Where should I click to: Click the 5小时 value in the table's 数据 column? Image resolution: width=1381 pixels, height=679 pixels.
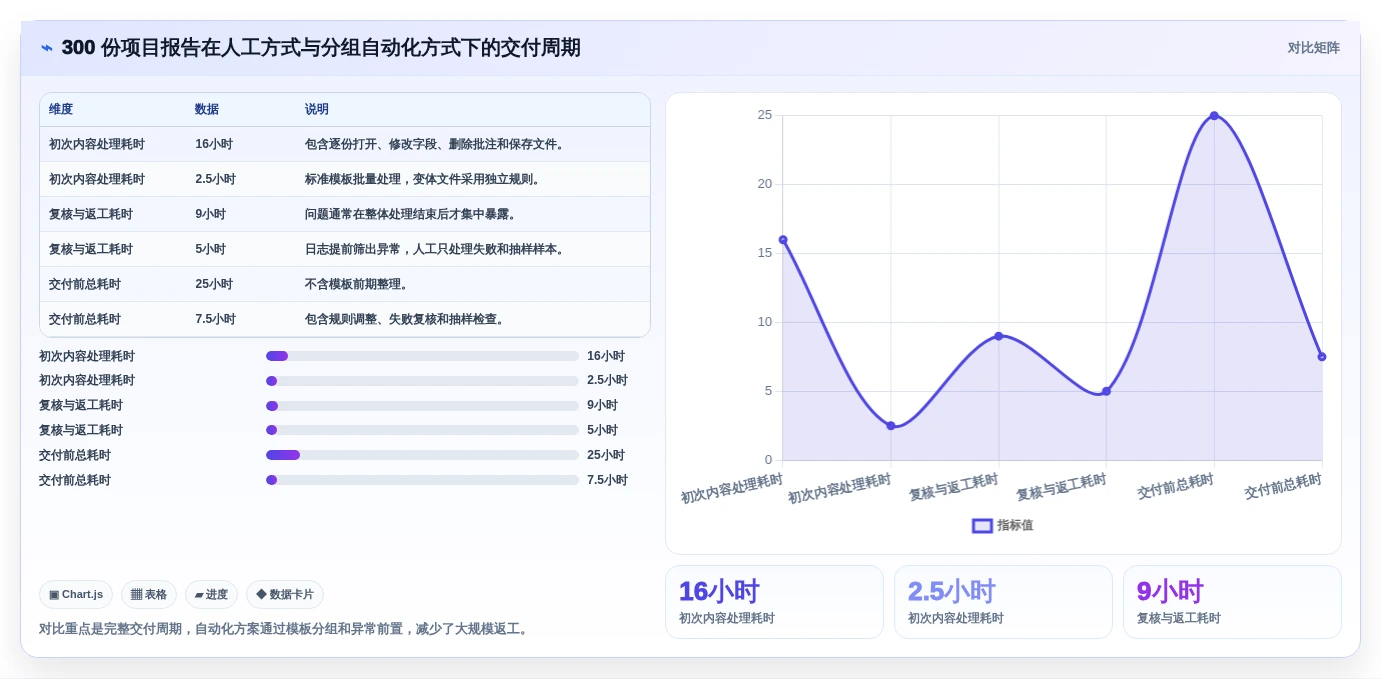211,249
